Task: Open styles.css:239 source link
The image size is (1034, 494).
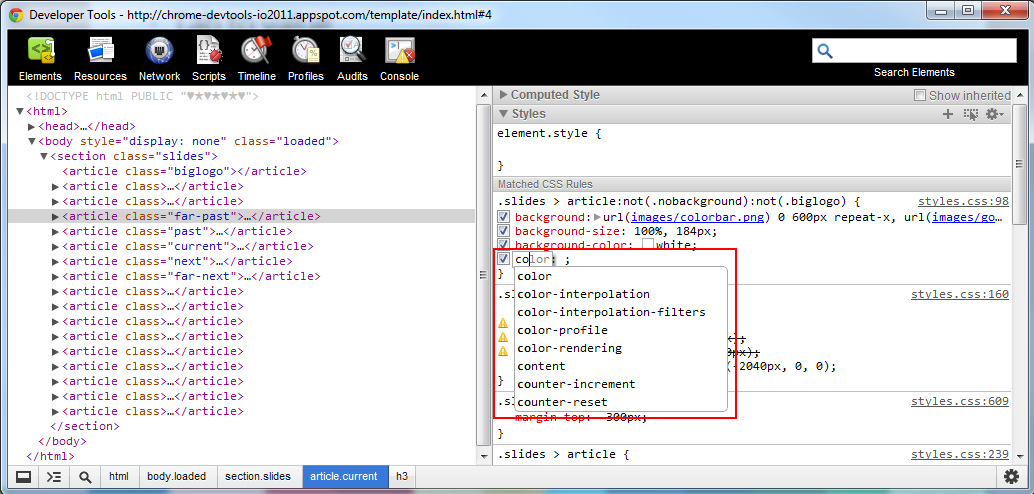Action: [x=960, y=454]
